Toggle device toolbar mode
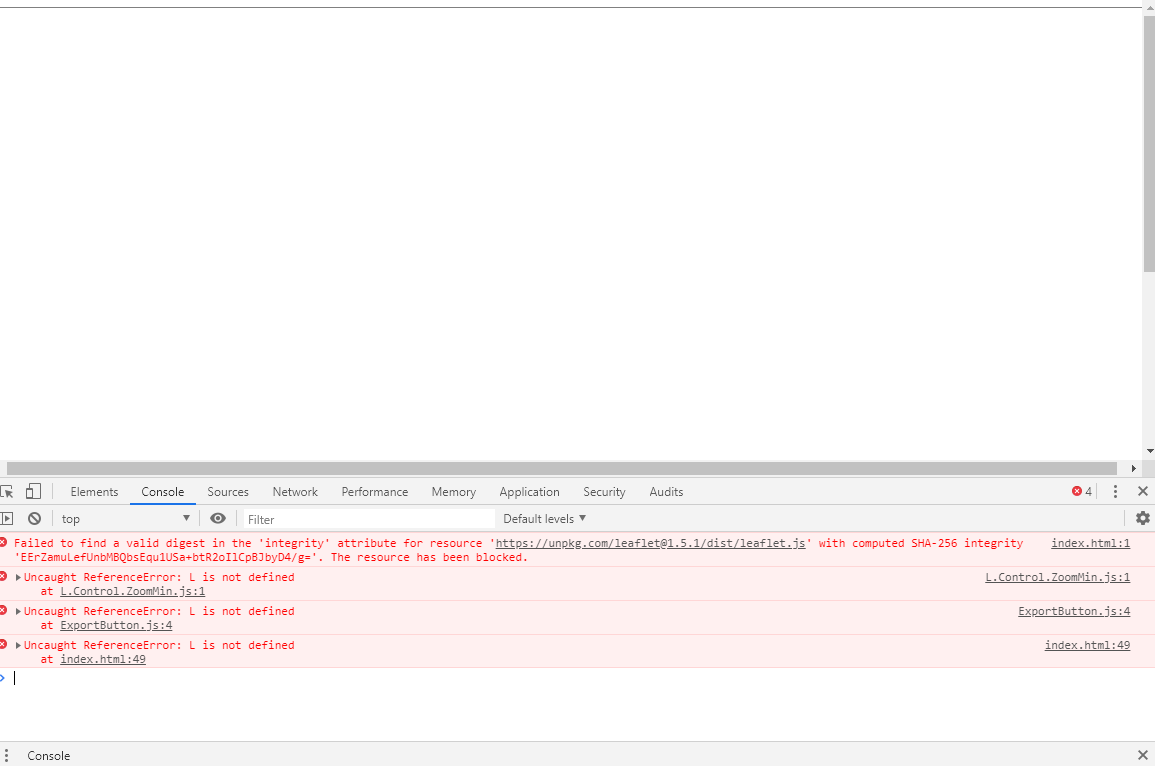Screen dimensions: 1155x766 click(33, 491)
